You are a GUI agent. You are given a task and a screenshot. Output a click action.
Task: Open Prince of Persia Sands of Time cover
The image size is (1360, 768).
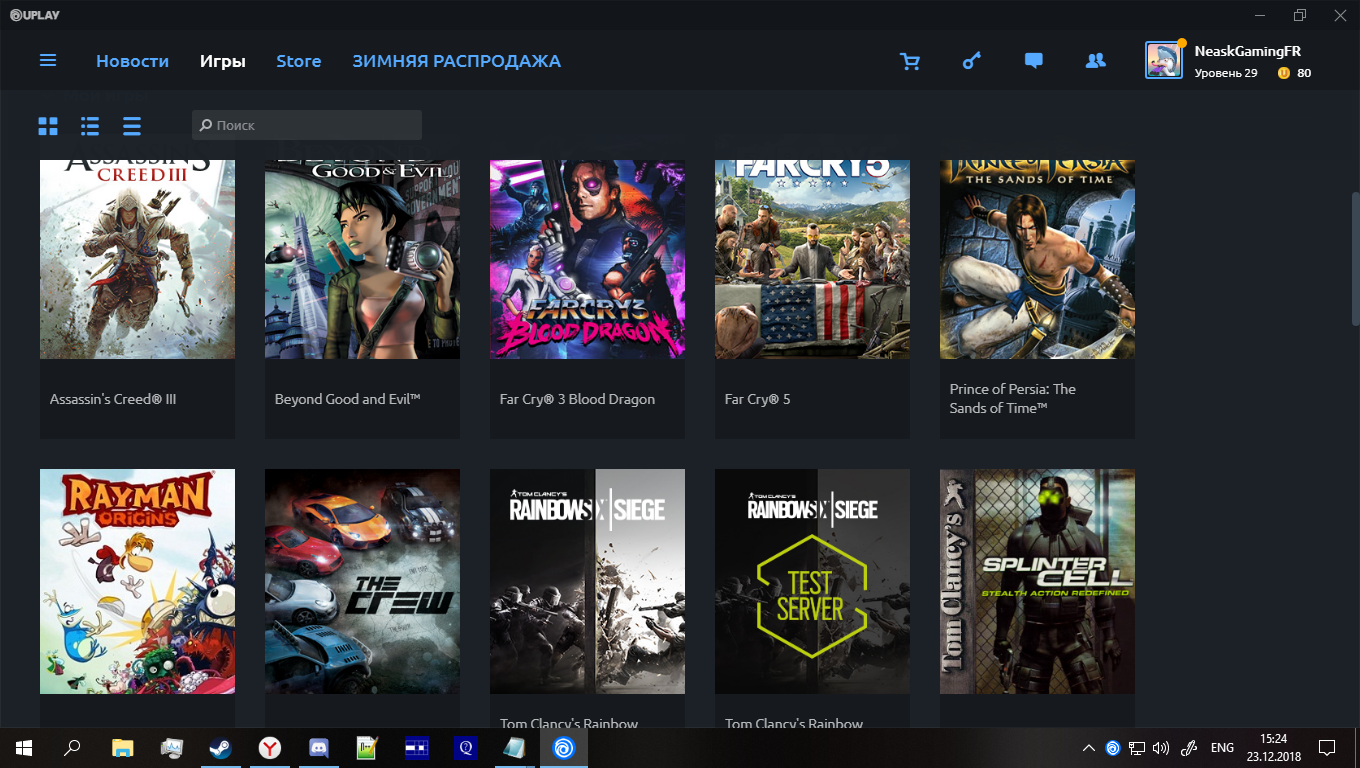click(x=1037, y=259)
